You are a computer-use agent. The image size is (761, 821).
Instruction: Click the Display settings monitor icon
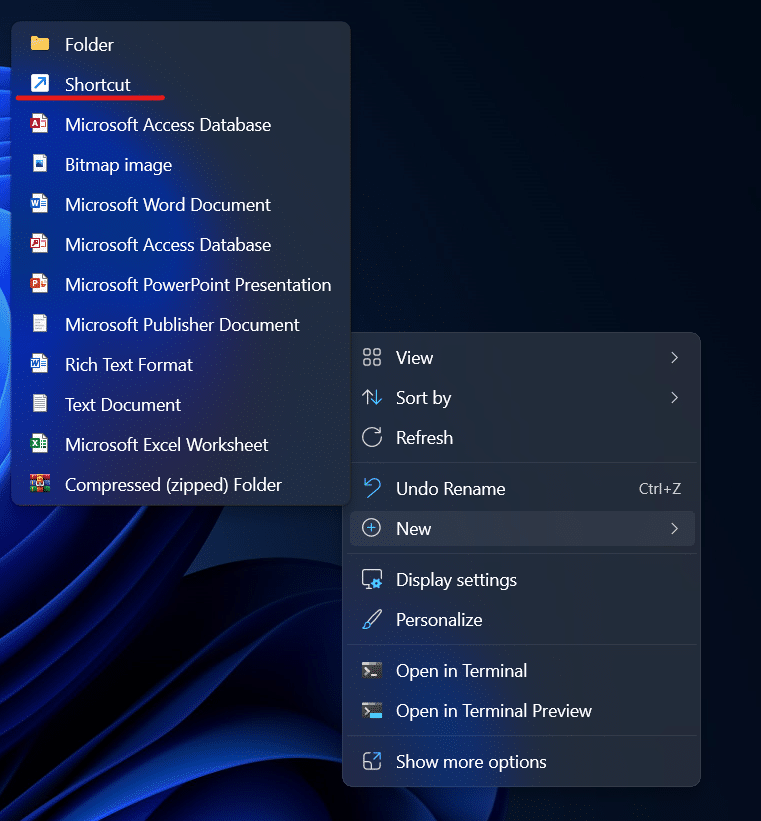coord(372,580)
